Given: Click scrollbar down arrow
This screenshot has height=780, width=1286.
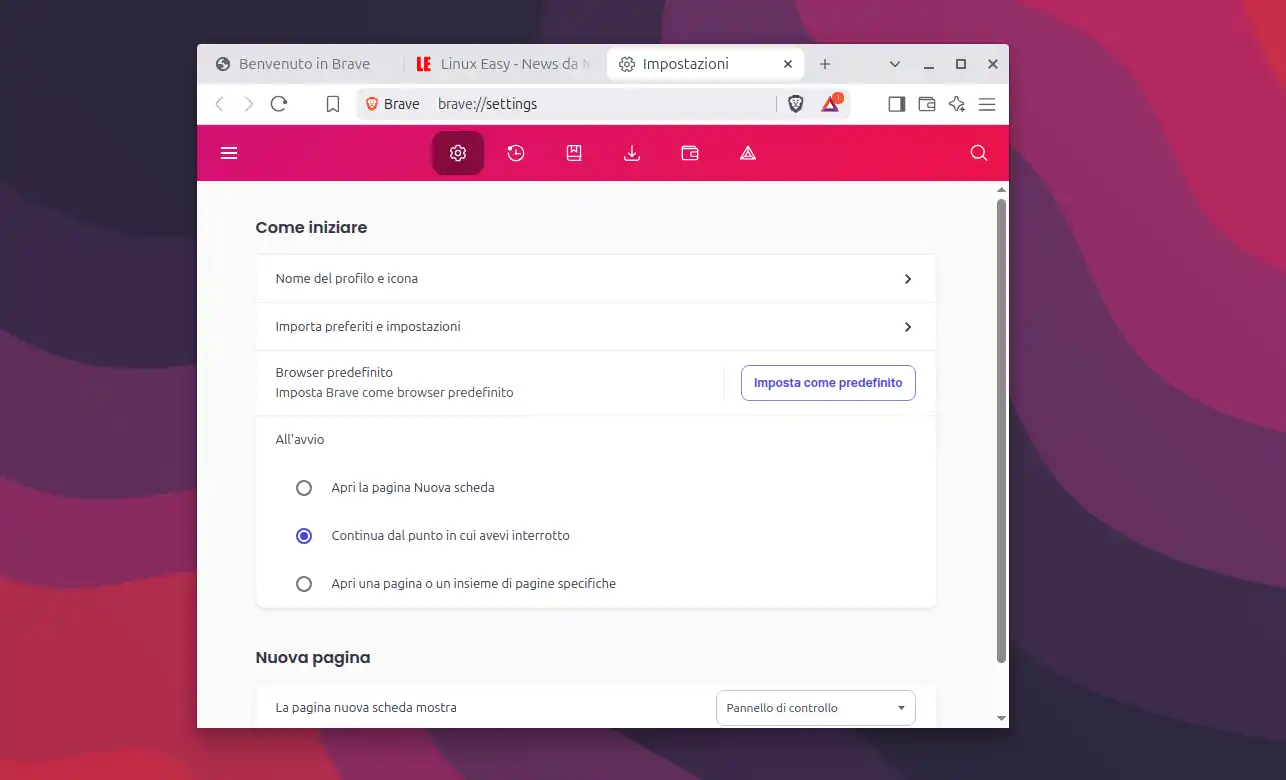Looking at the screenshot, I should coord(1001,718).
